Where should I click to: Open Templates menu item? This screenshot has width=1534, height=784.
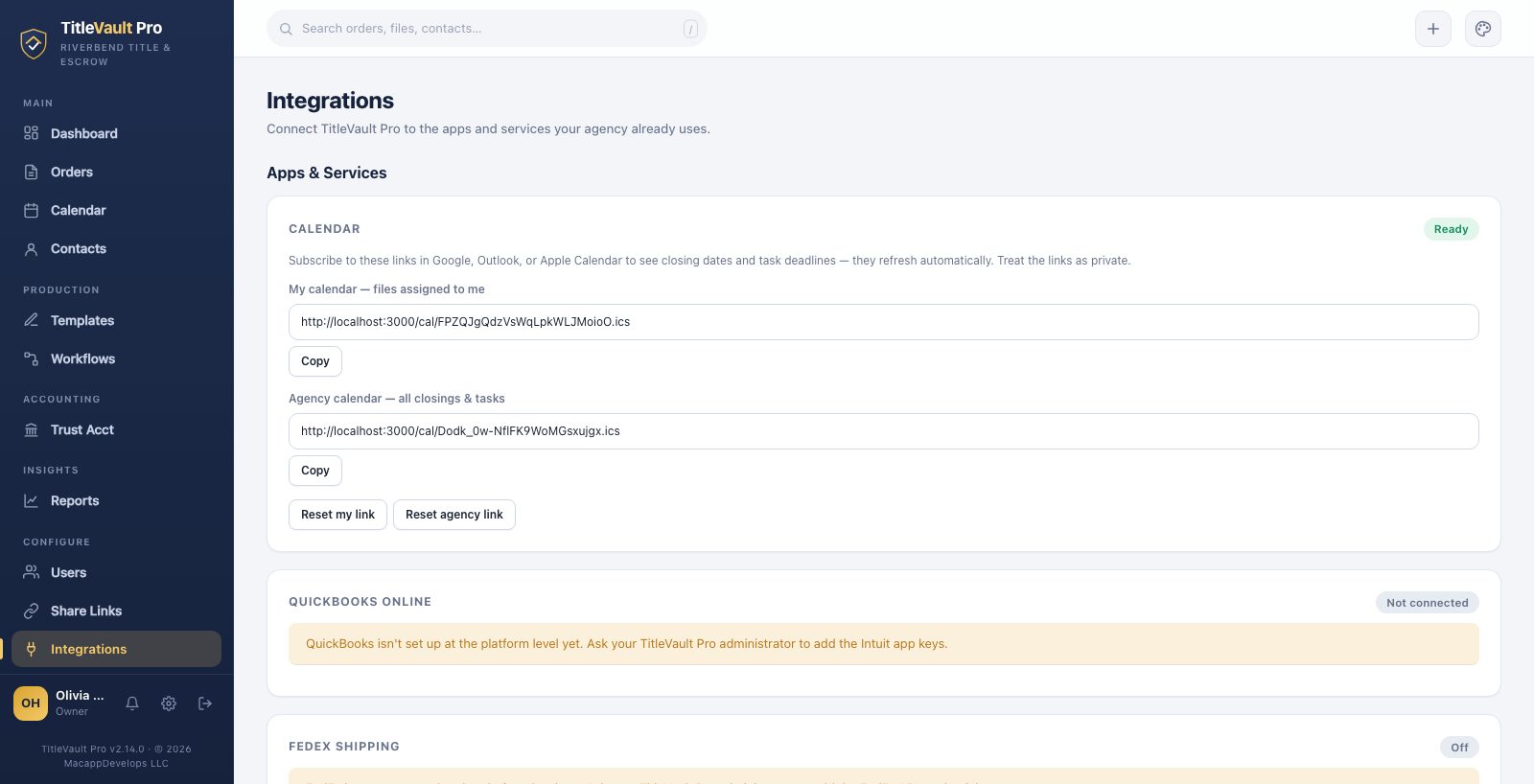tap(117, 320)
